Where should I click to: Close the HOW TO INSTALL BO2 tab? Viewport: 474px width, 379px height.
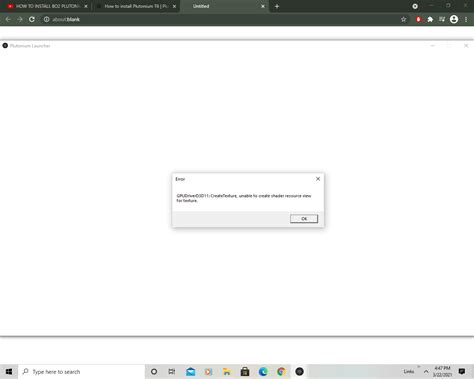tap(86, 6)
